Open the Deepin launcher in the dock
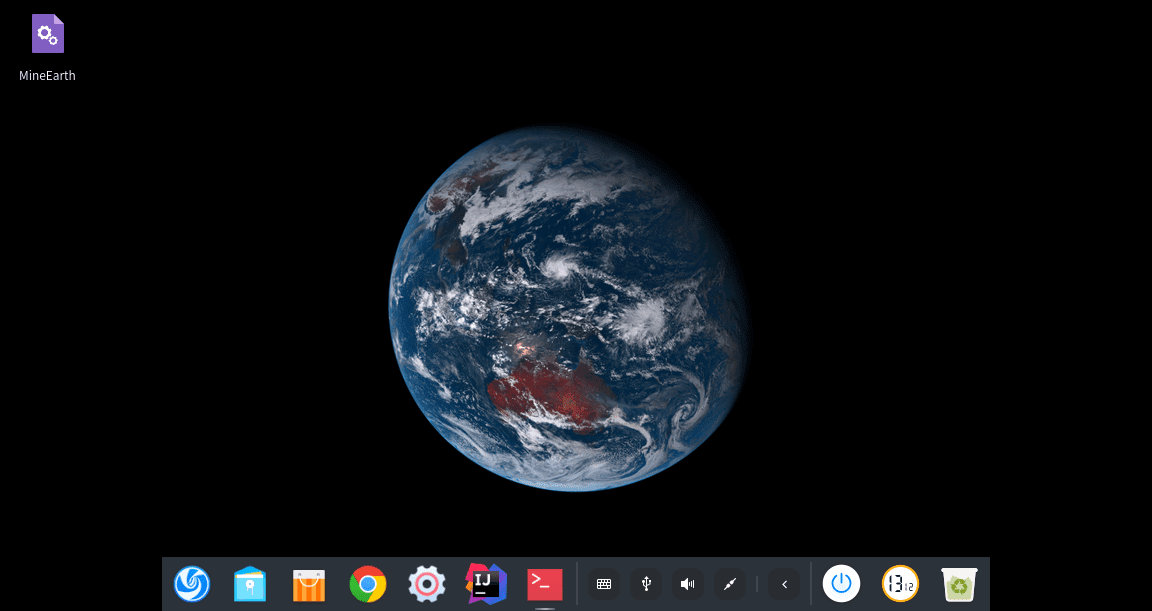The width and height of the screenshot is (1152, 611). pos(192,584)
